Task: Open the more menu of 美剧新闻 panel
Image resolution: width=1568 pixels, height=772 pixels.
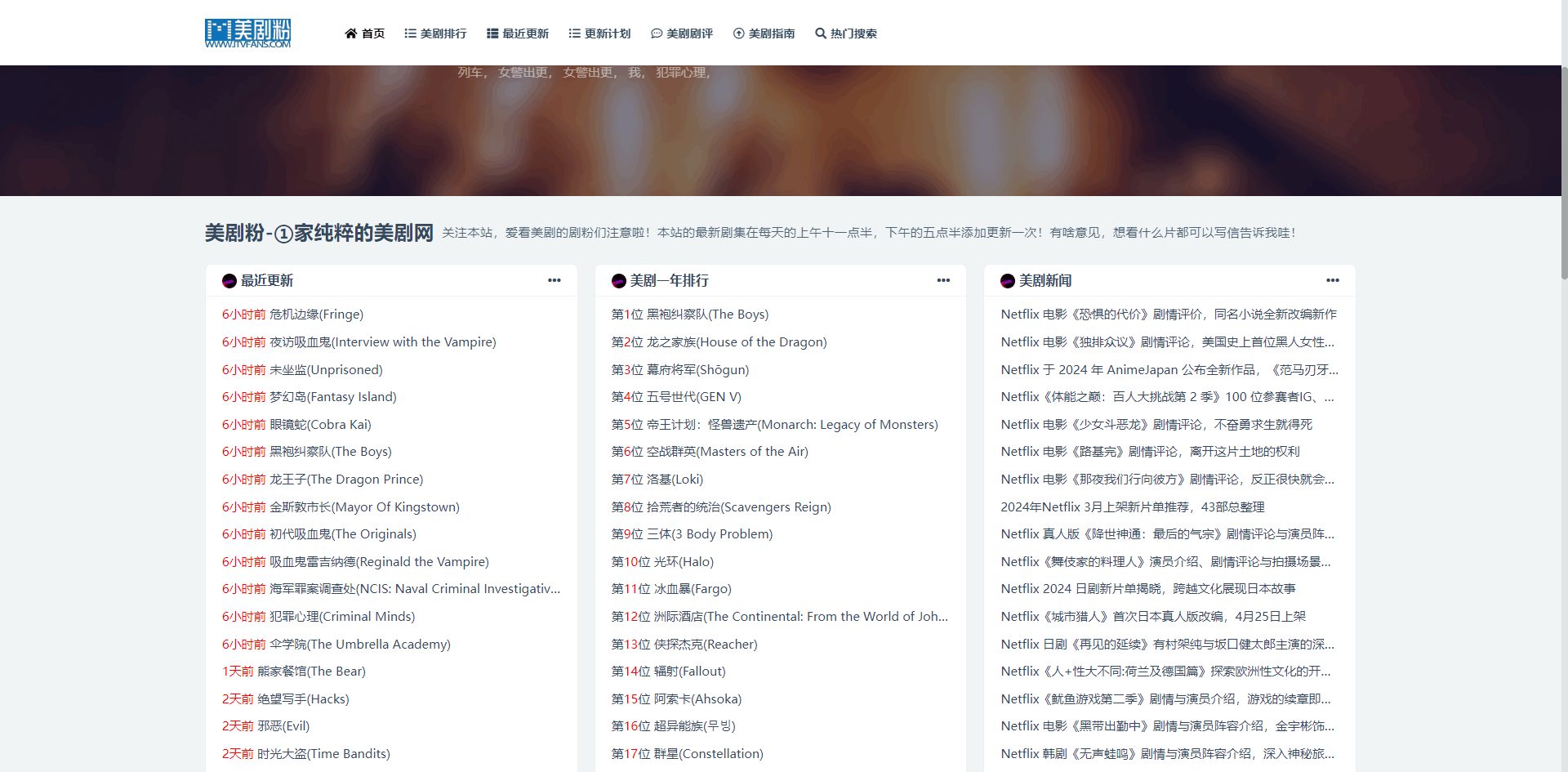Action: pyautogui.click(x=1333, y=280)
